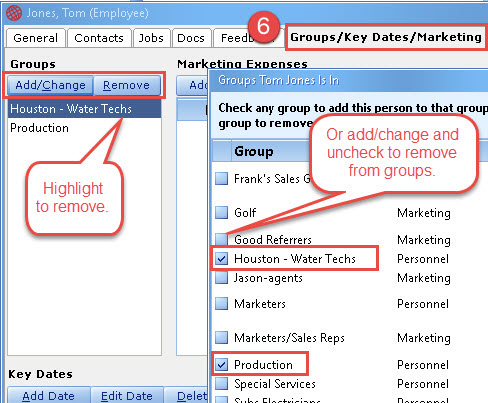
Task: Switch to the General tab
Action: pos(36,38)
